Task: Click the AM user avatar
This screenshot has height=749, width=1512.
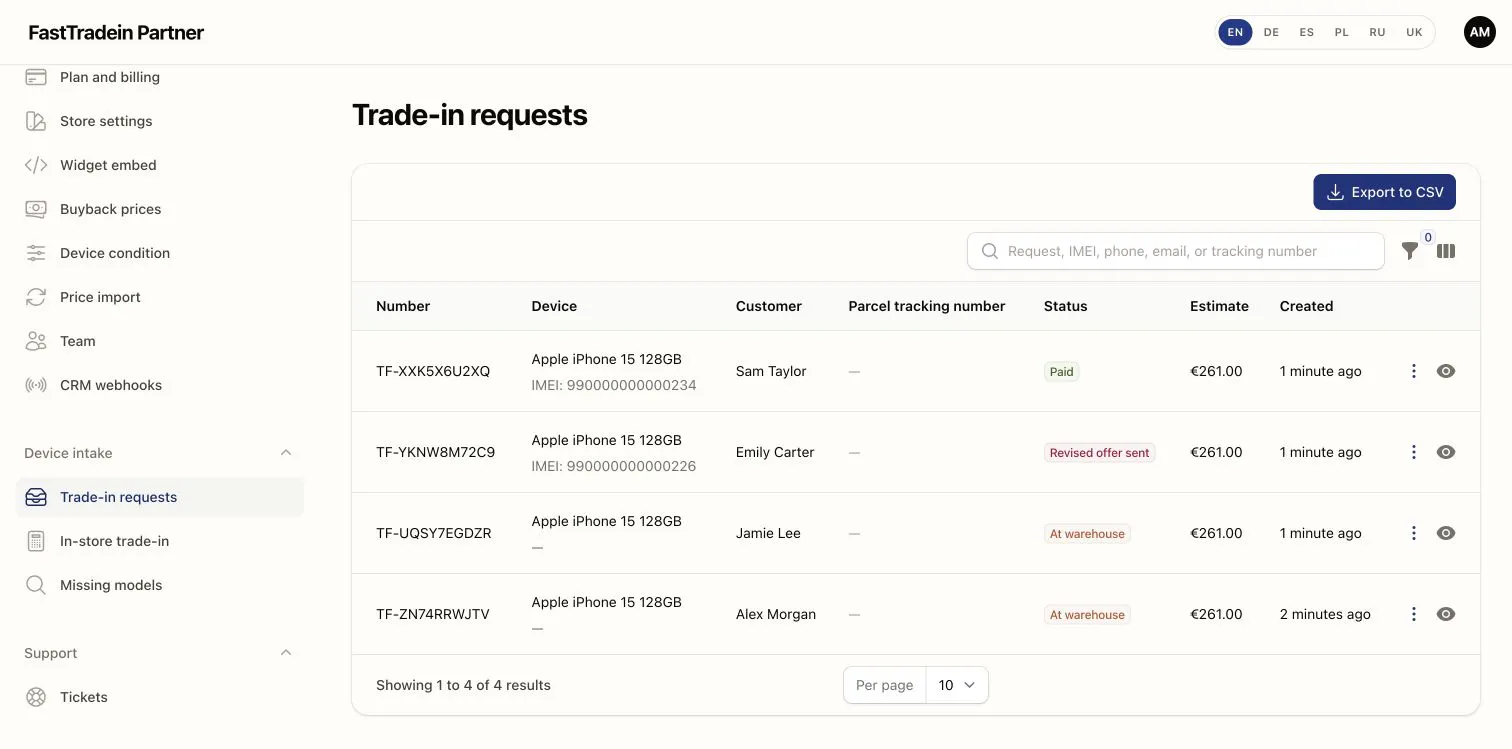Action: point(1480,32)
